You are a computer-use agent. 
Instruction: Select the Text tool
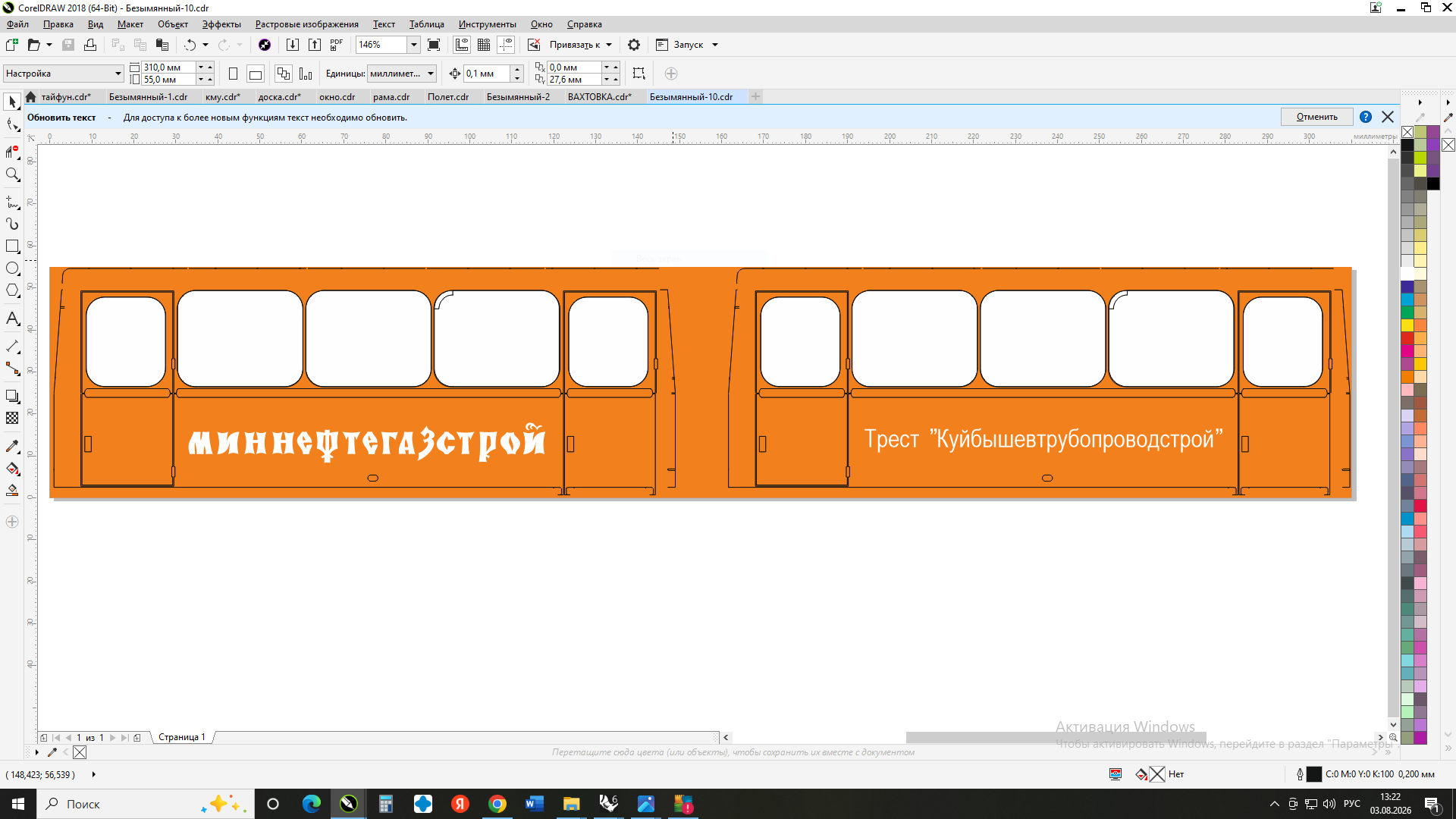click(12, 318)
